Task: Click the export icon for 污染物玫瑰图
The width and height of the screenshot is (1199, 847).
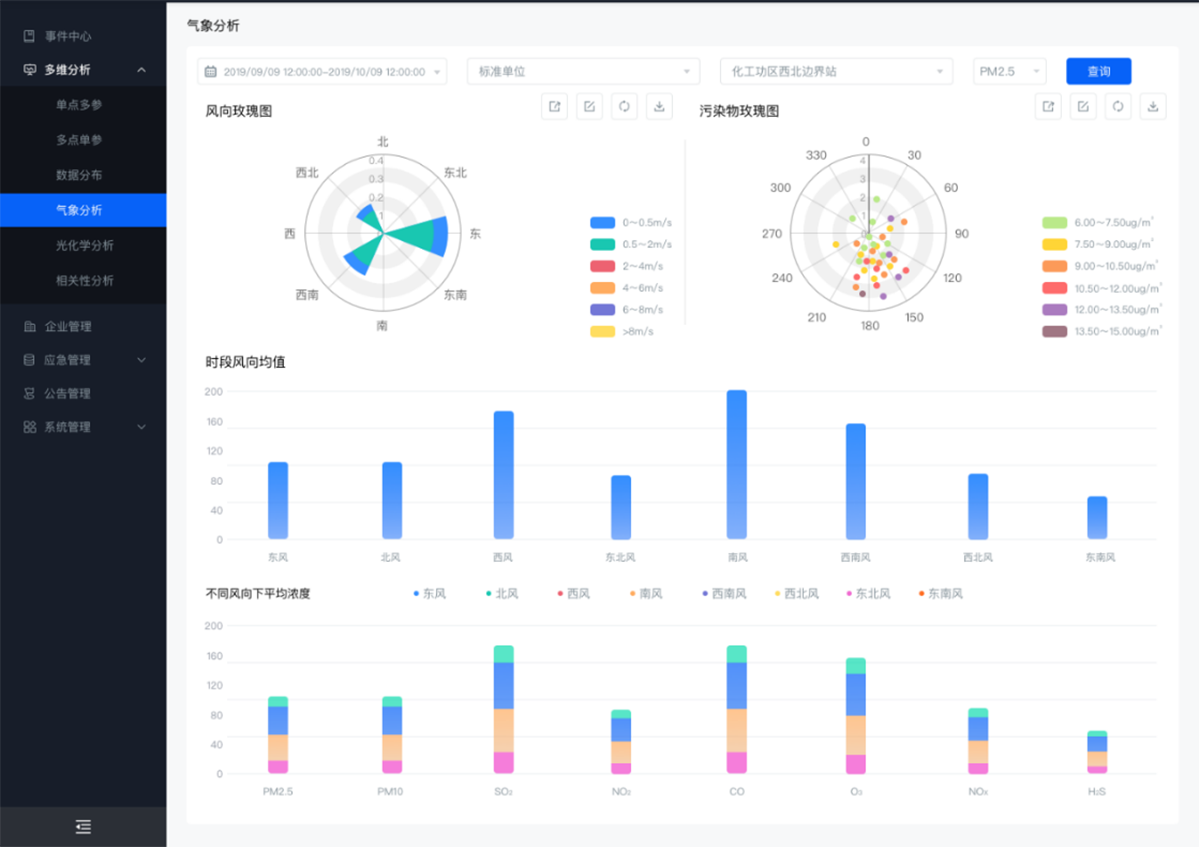Action: coord(1048,107)
